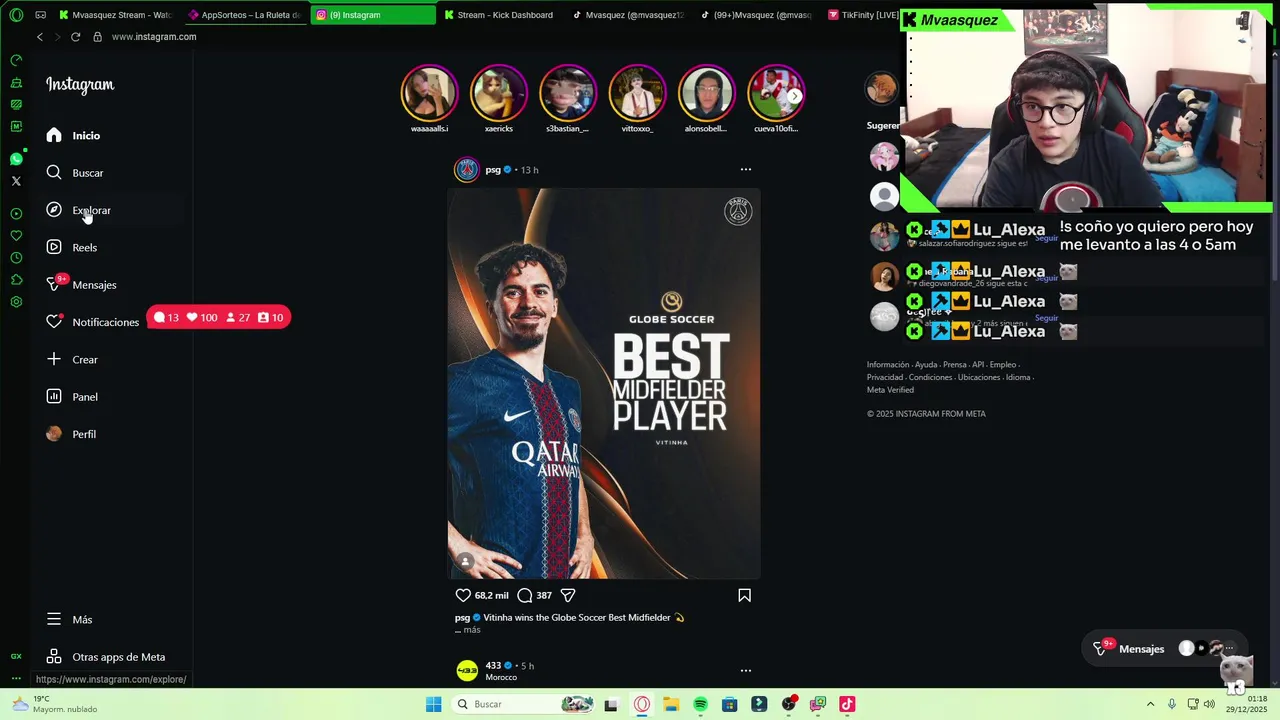Open Mensajes in left sidebar

81,285
